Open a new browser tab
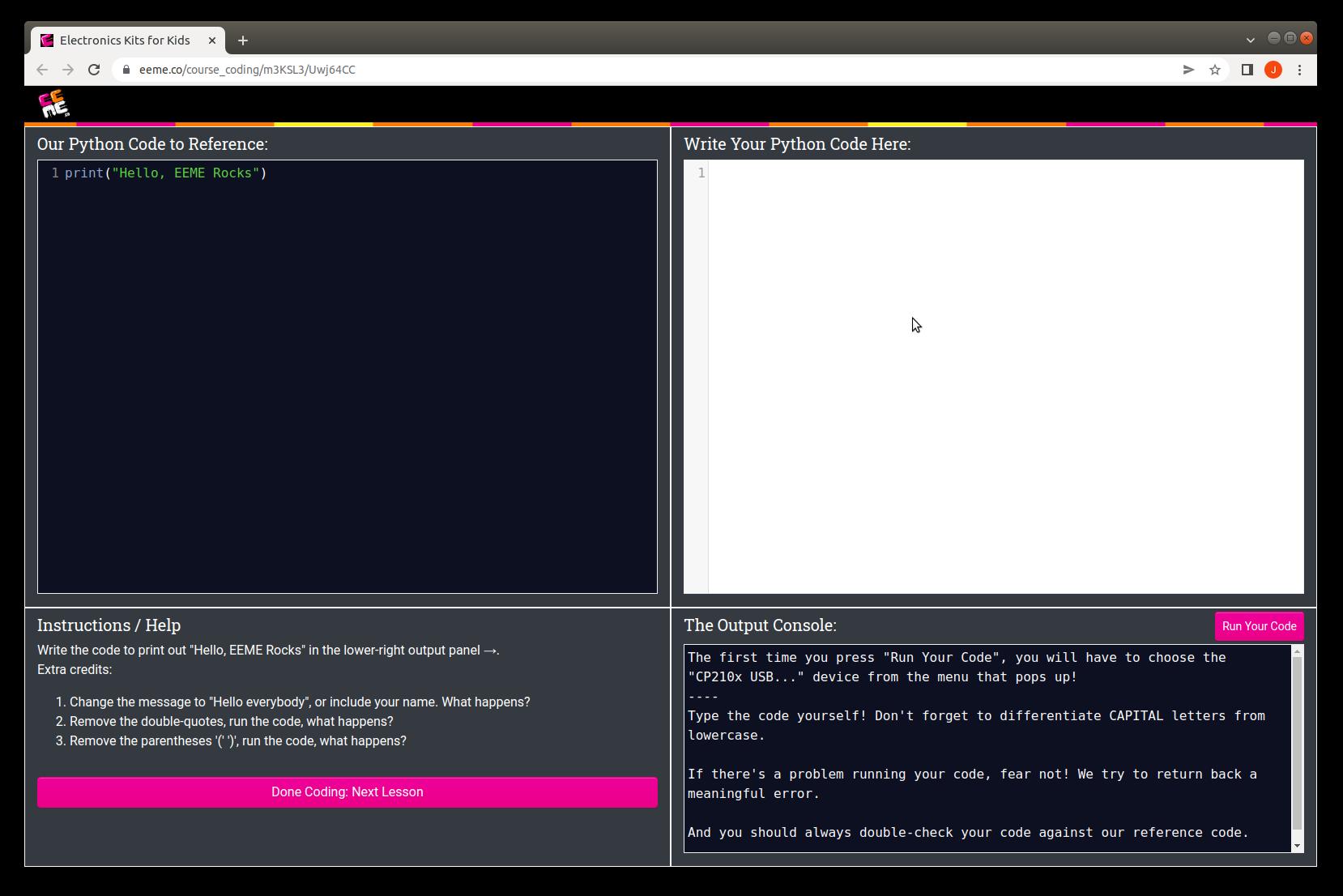Image resolution: width=1343 pixels, height=896 pixels. [243, 40]
